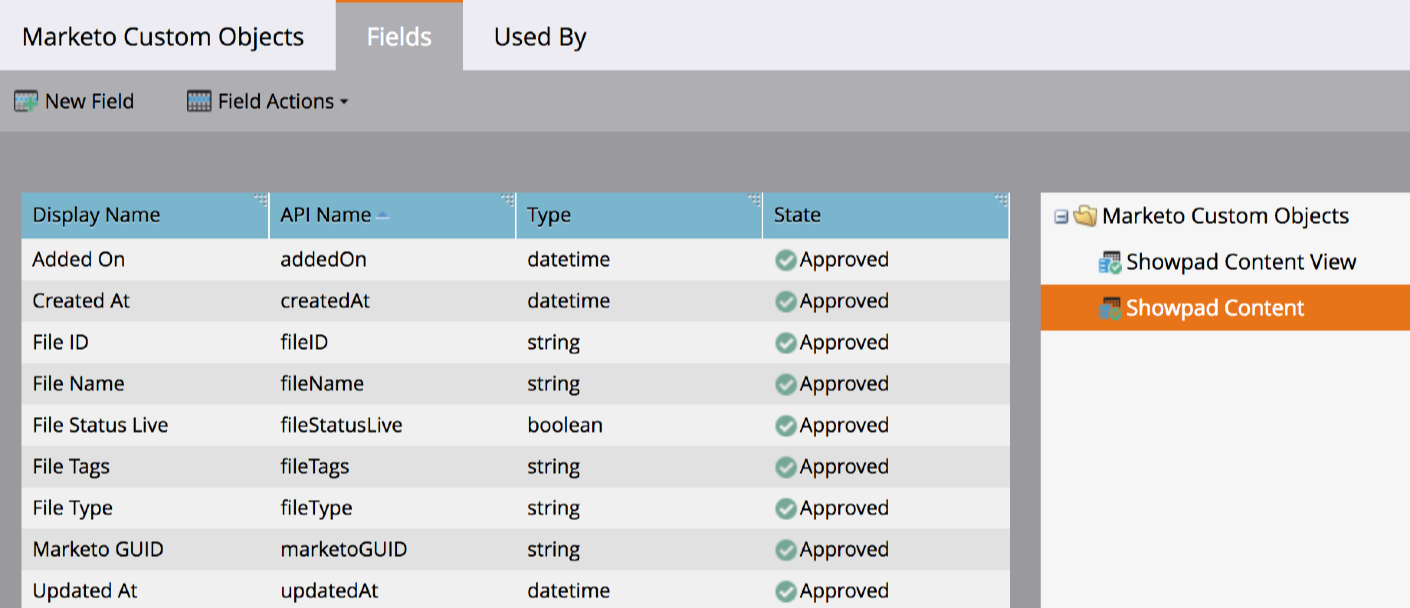Image resolution: width=1410 pixels, height=608 pixels.
Task: Click the Approved check icon on Added On row
Action: (786, 259)
